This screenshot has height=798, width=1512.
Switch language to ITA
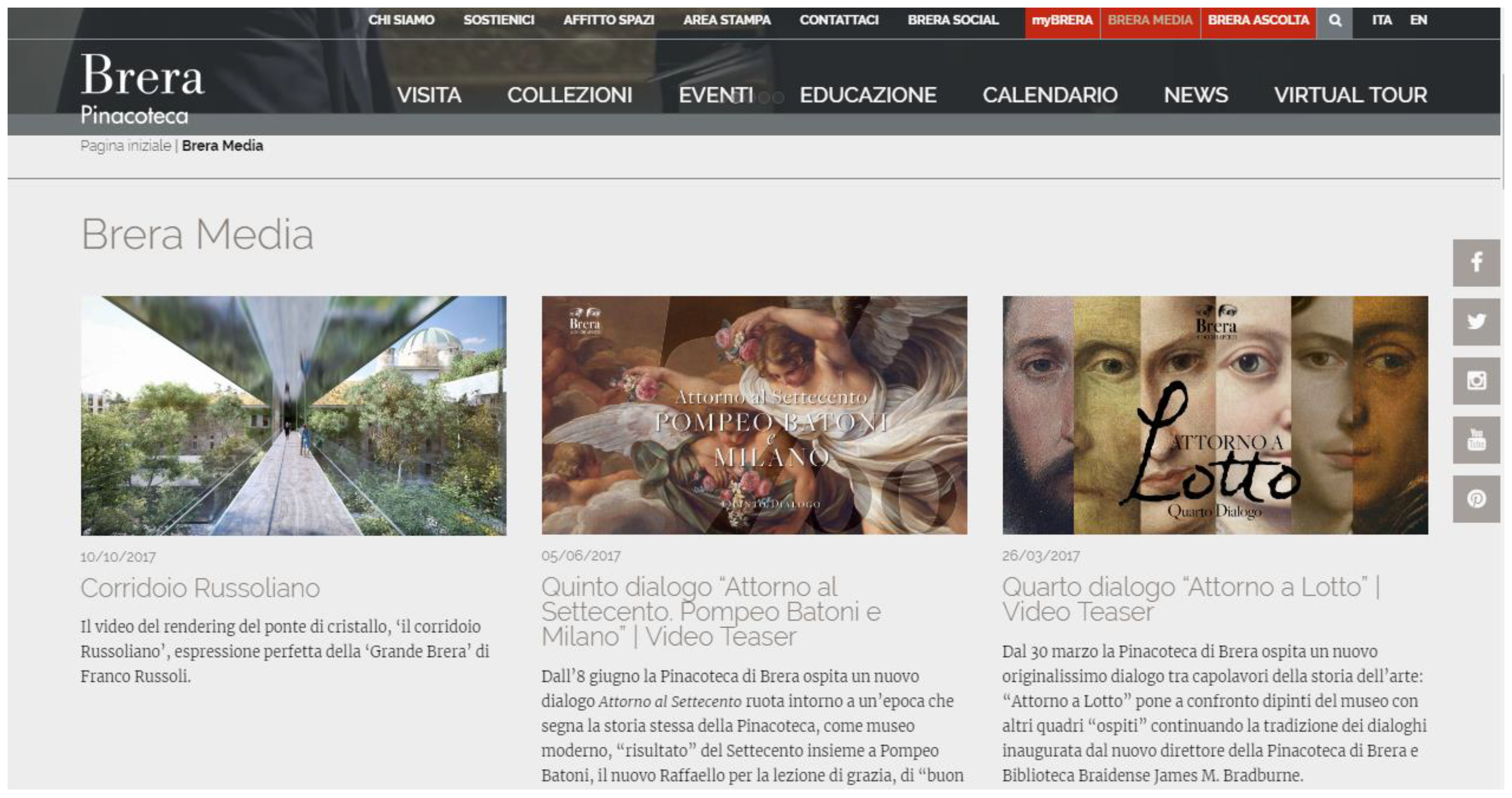[1382, 21]
